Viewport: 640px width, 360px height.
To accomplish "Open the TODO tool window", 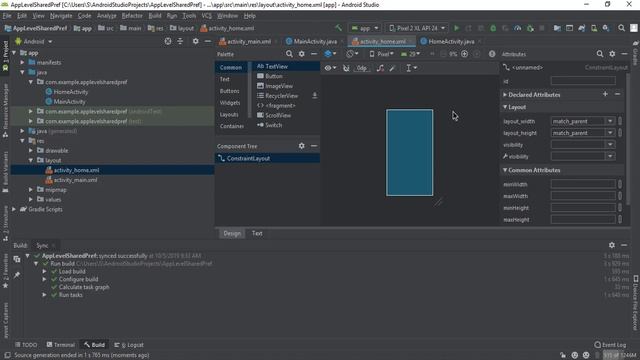I will (x=26, y=344).
